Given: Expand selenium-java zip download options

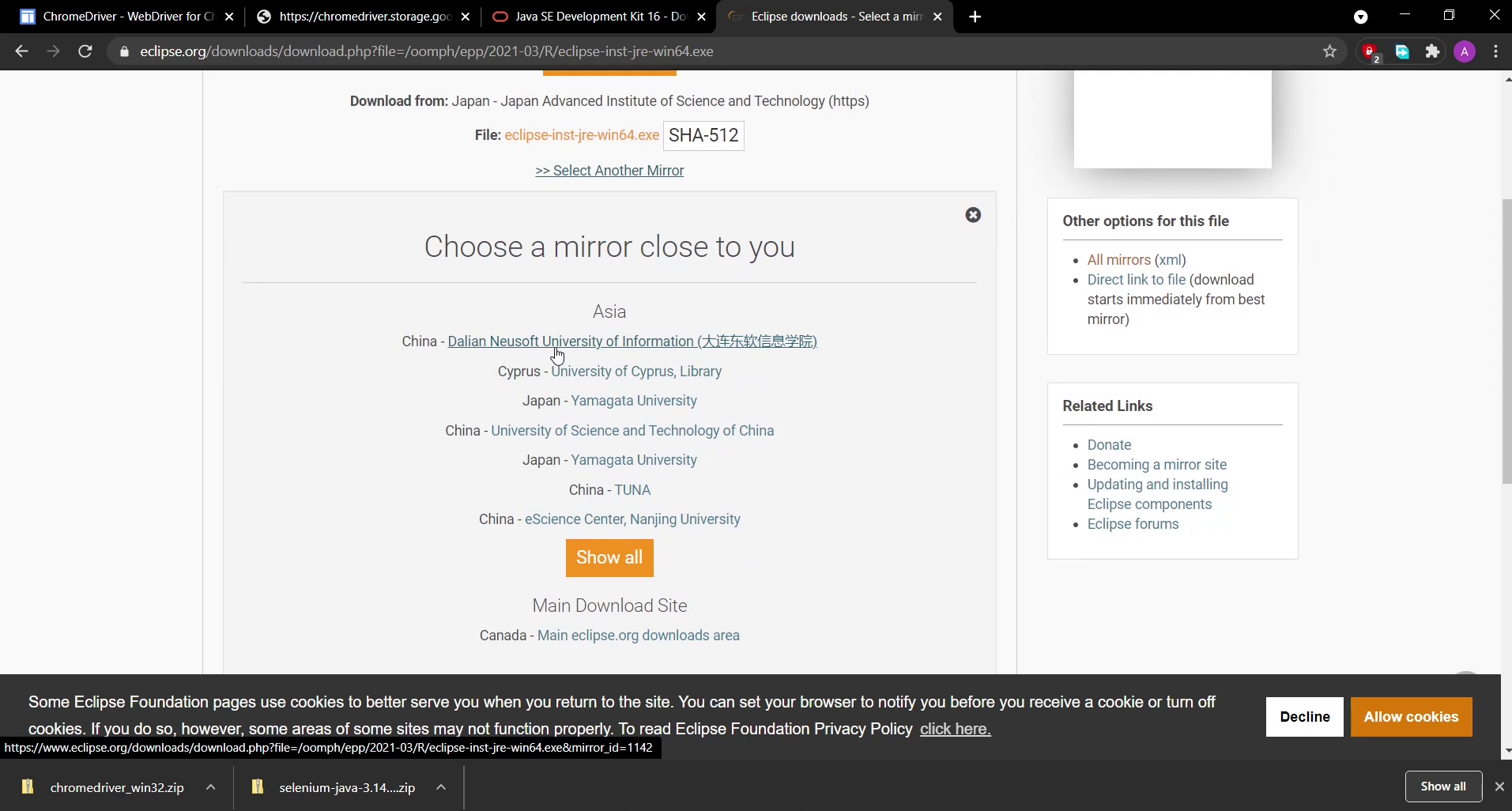Looking at the screenshot, I should 441,787.
